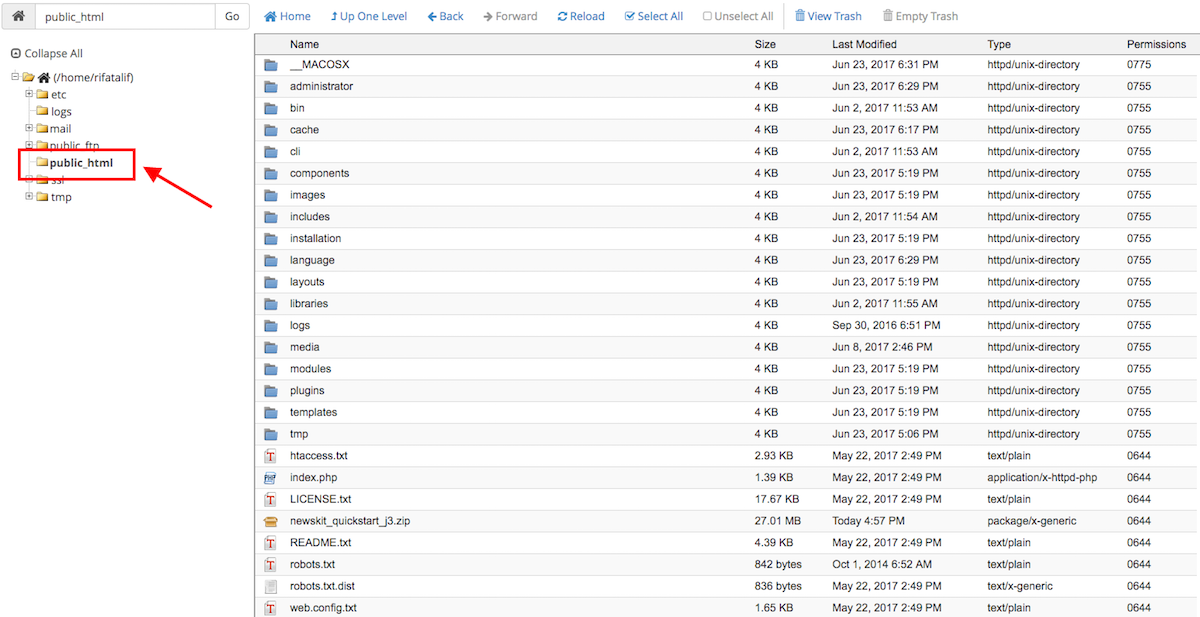Click the htaccess.txt text file icon
1200x617 pixels.
(270, 456)
